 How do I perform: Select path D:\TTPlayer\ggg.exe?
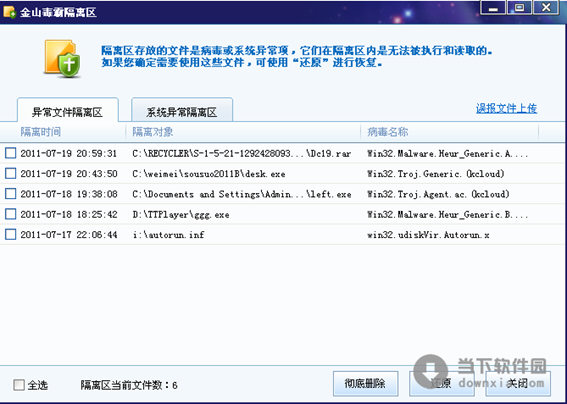pos(181,214)
